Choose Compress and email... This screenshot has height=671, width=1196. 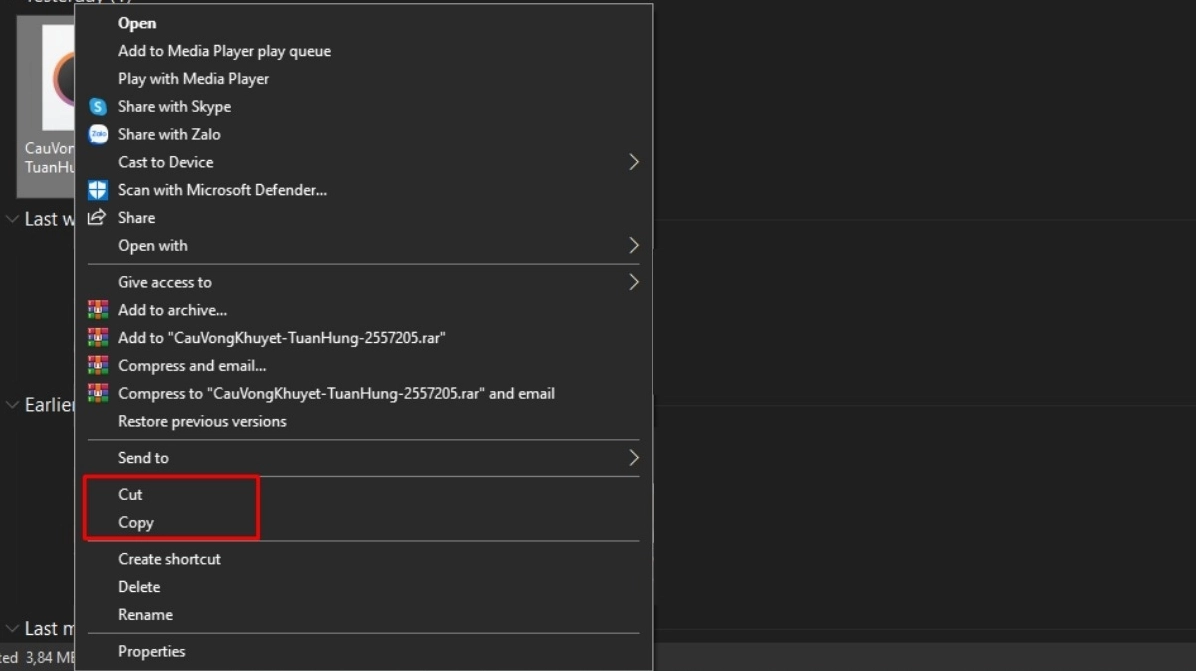tap(363, 365)
